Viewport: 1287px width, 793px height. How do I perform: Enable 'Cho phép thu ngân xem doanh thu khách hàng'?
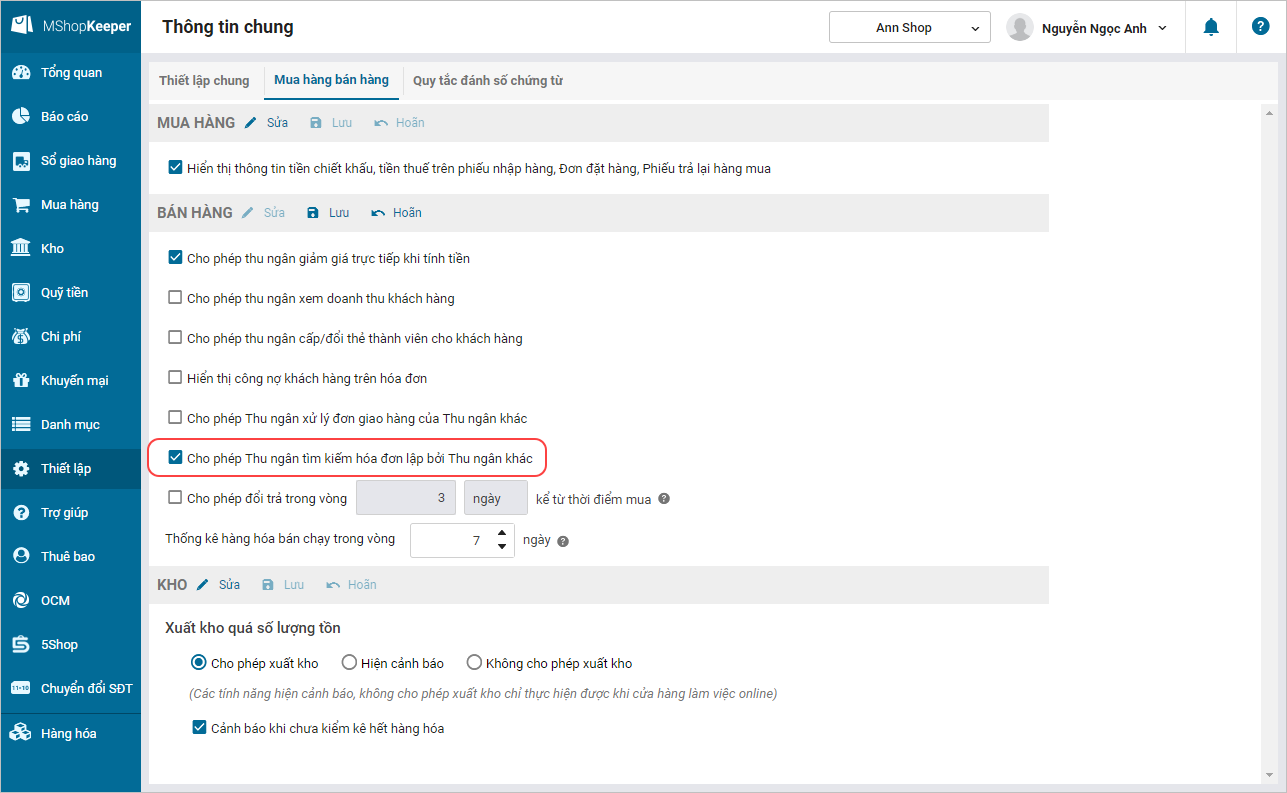pos(176,298)
